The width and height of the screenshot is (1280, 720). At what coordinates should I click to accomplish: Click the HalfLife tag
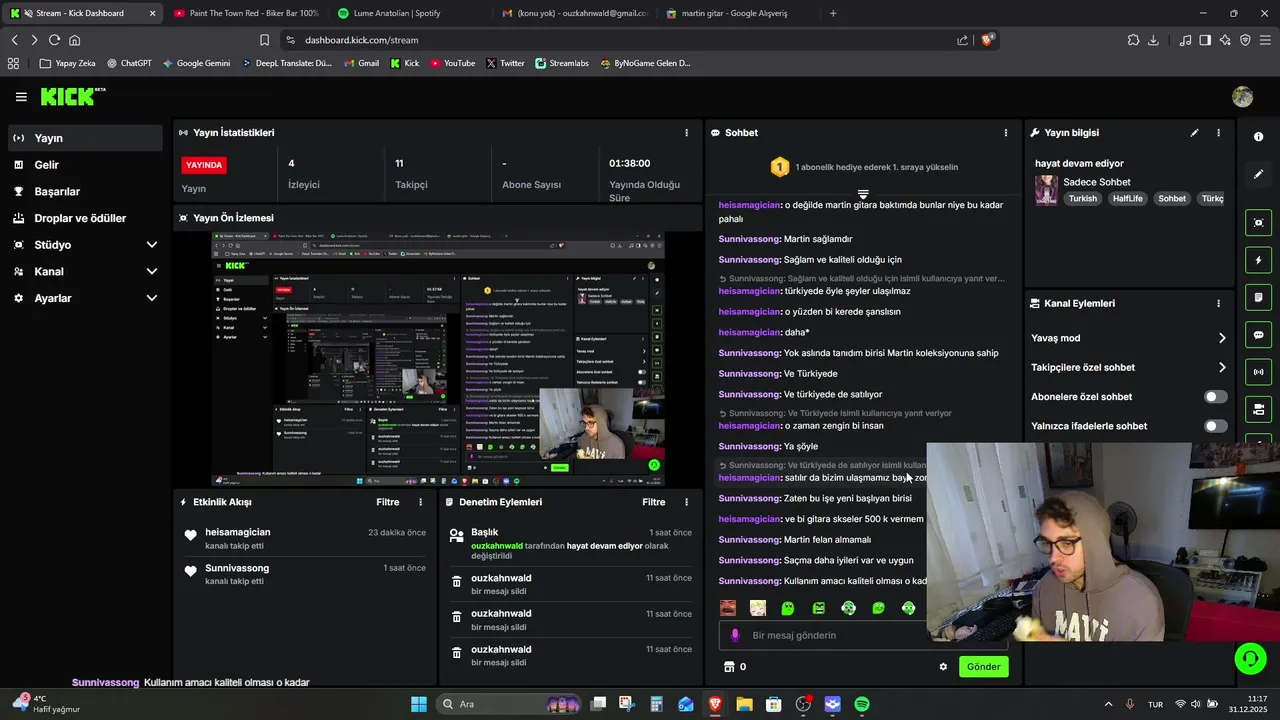coord(1127,198)
